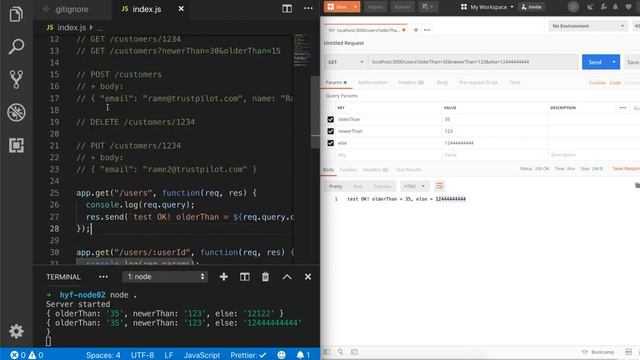Open request tabs ellipsis options in Postman
The image size is (640, 360).
[x=427, y=30]
